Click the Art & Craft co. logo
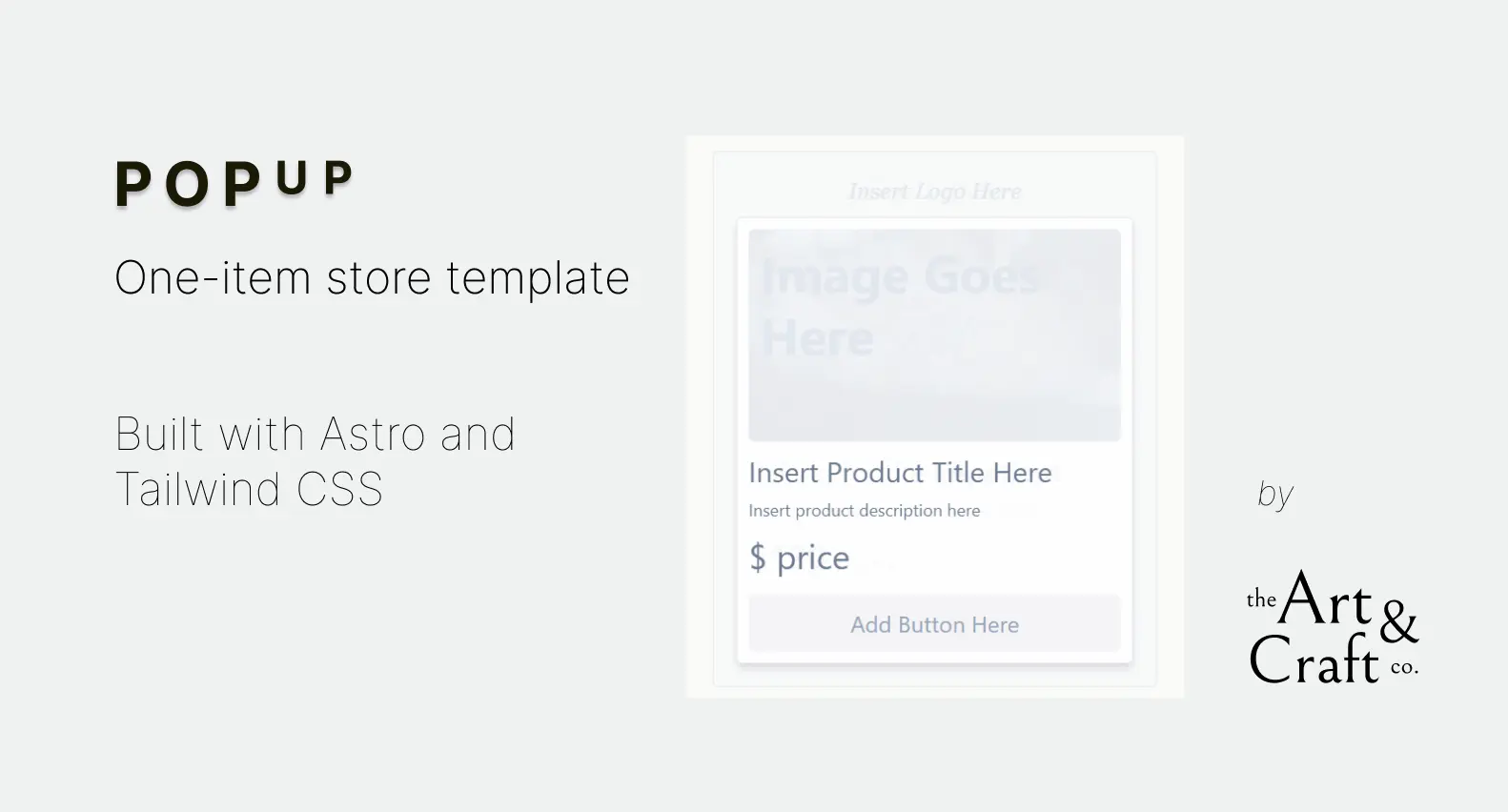1508x812 pixels. coord(1333,628)
